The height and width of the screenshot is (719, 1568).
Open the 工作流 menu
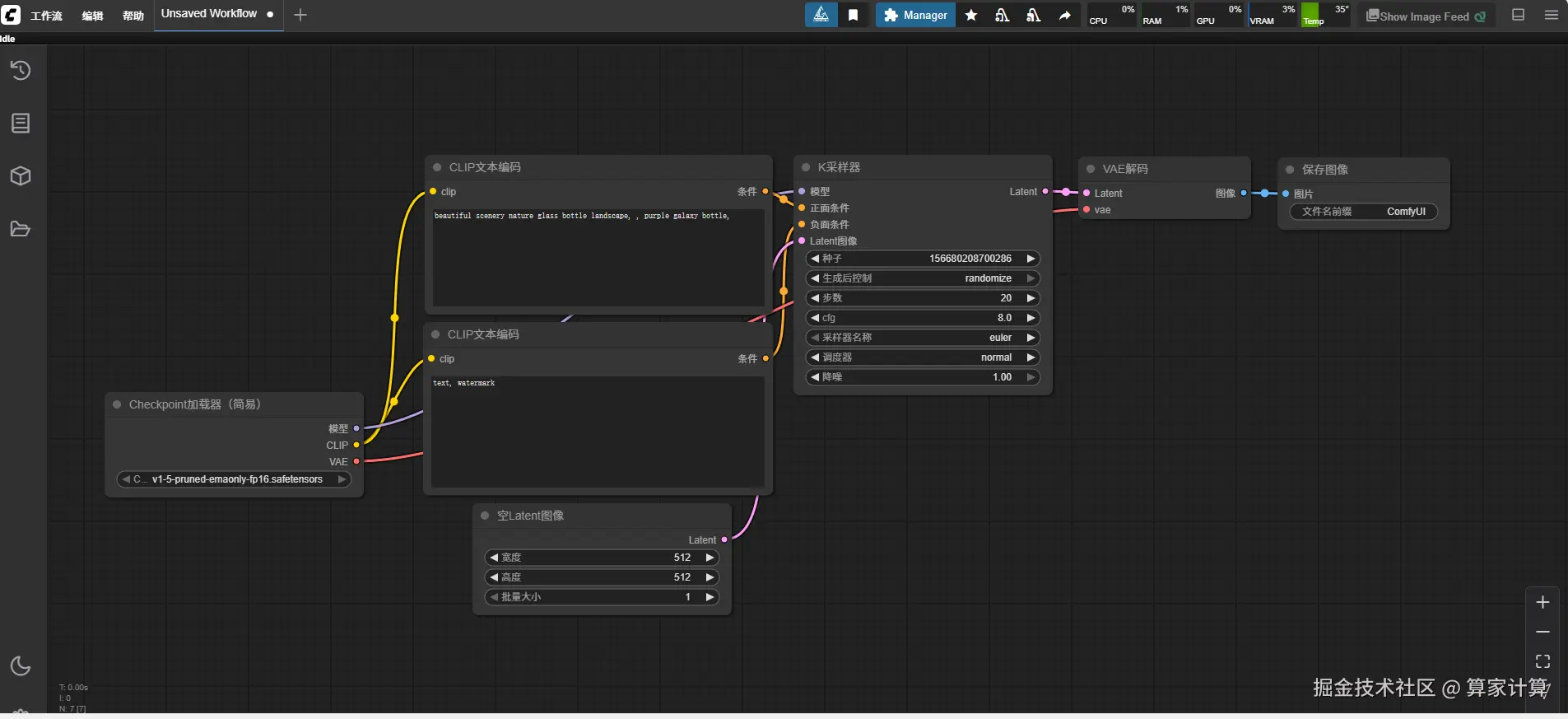click(x=46, y=16)
